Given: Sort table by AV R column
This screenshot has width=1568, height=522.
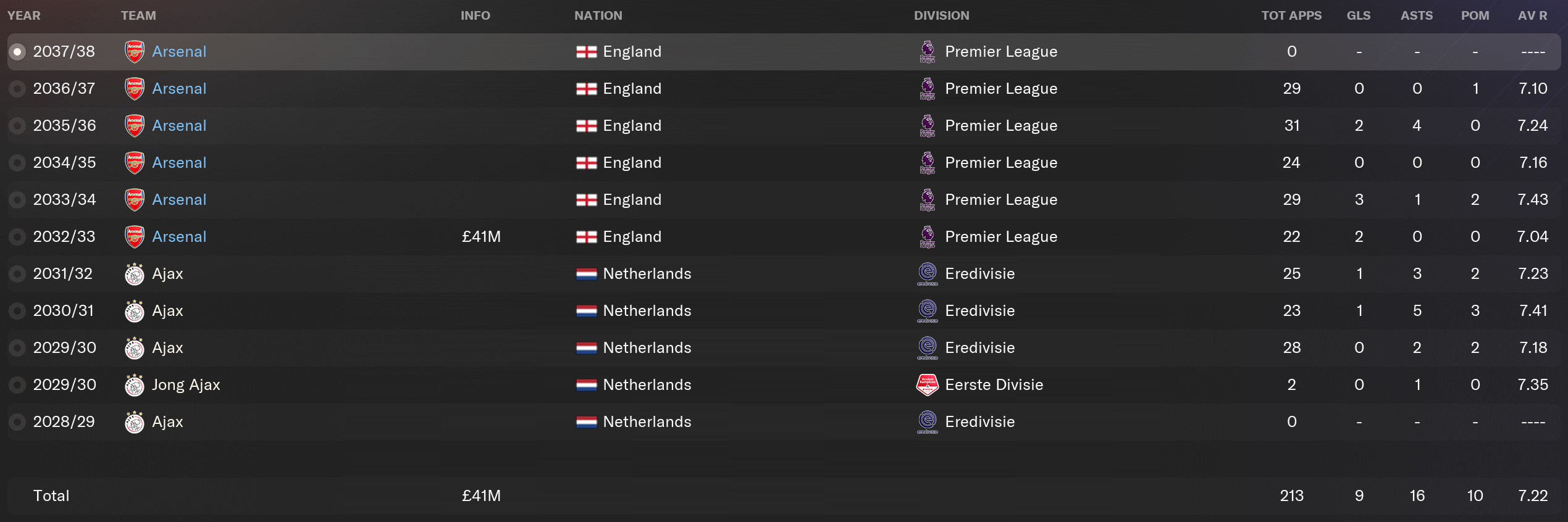Looking at the screenshot, I should [1533, 15].
